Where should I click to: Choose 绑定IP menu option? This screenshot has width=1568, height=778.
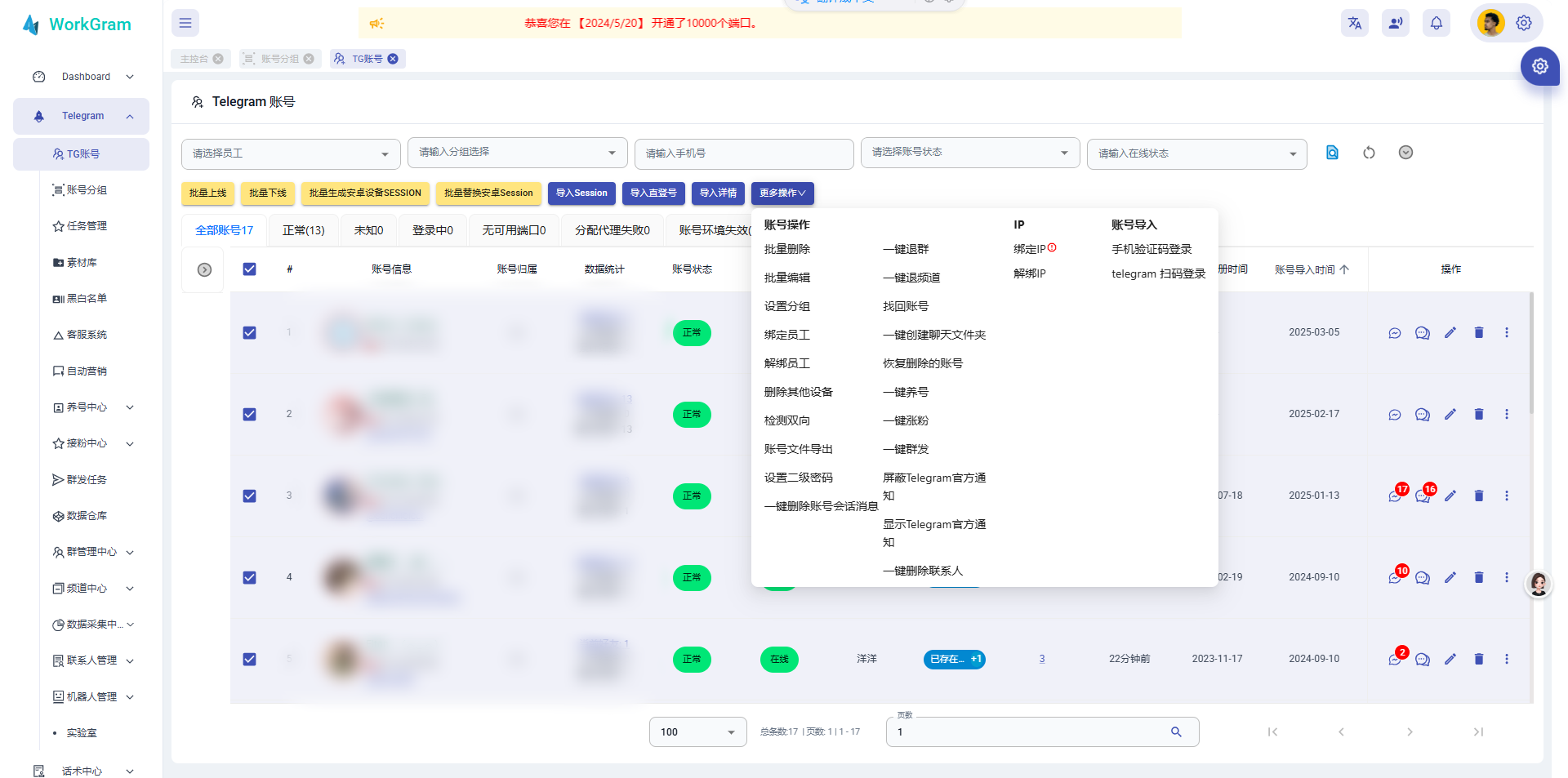[x=1030, y=249]
